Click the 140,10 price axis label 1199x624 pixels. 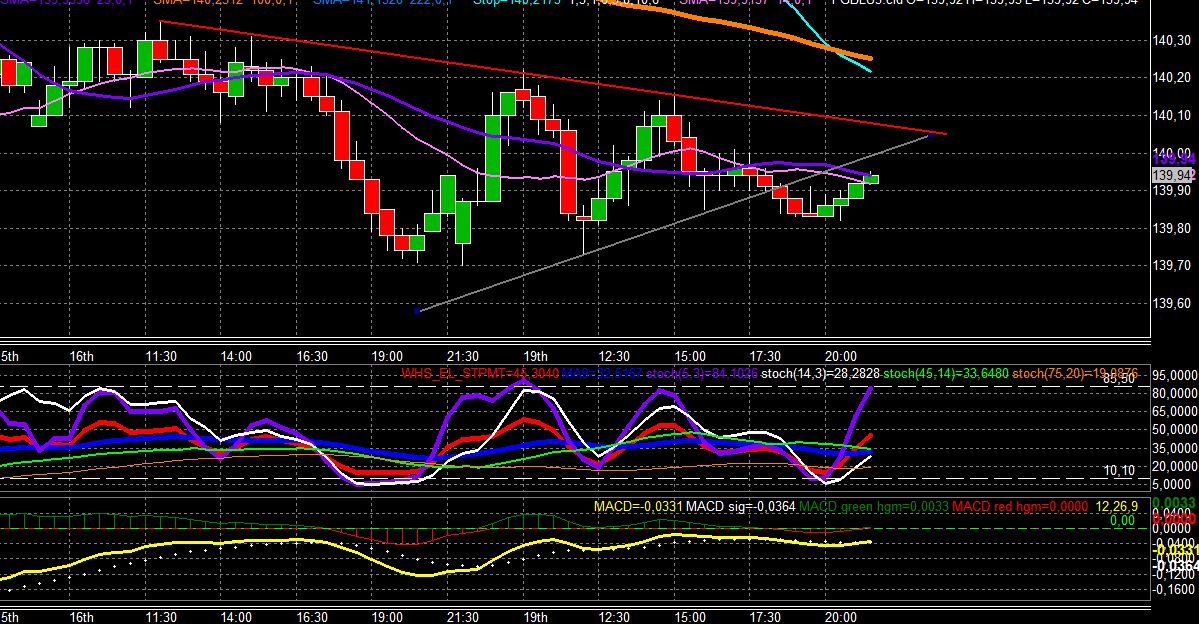click(1171, 115)
